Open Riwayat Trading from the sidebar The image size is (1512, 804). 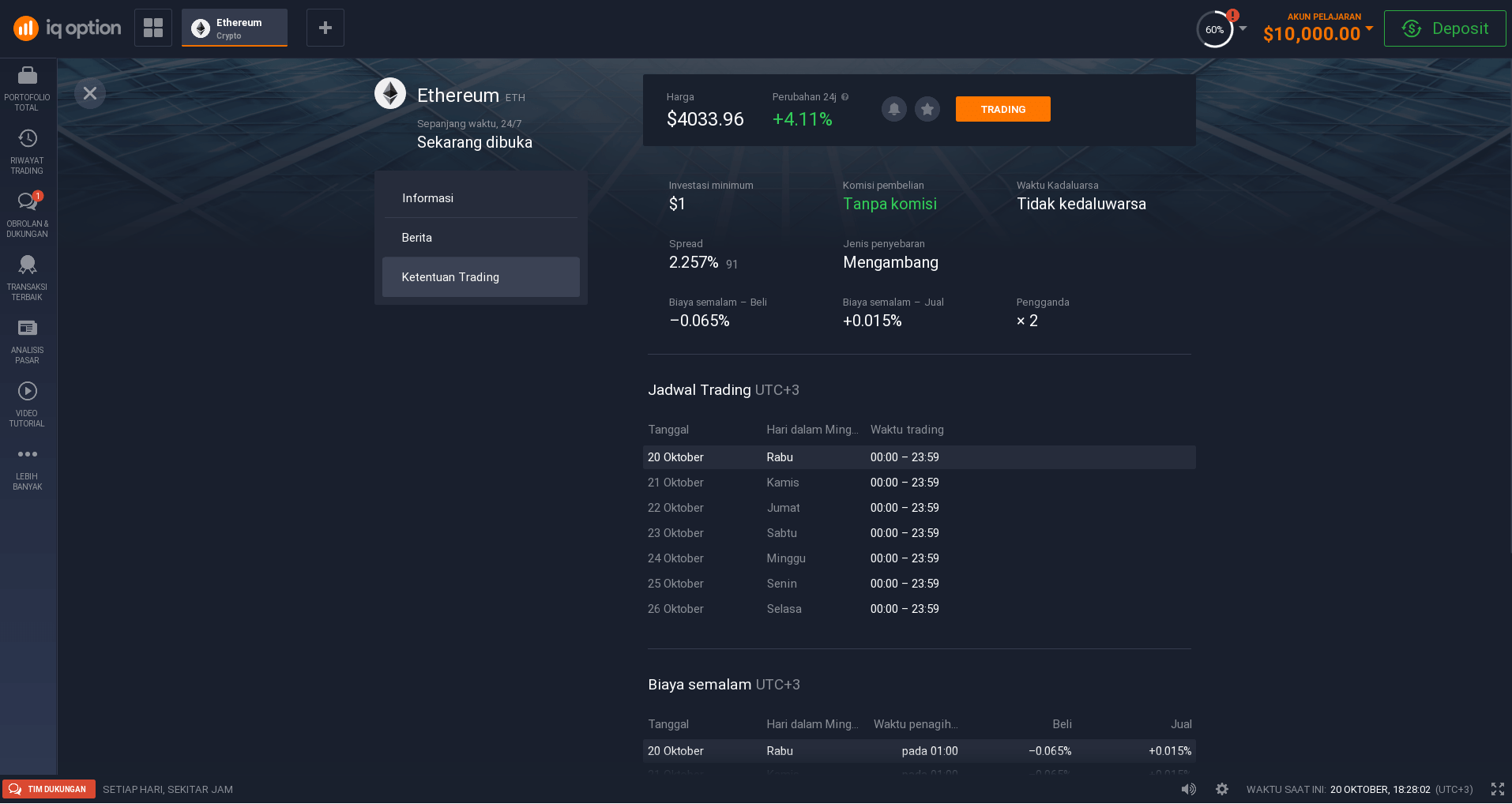pos(27,150)
